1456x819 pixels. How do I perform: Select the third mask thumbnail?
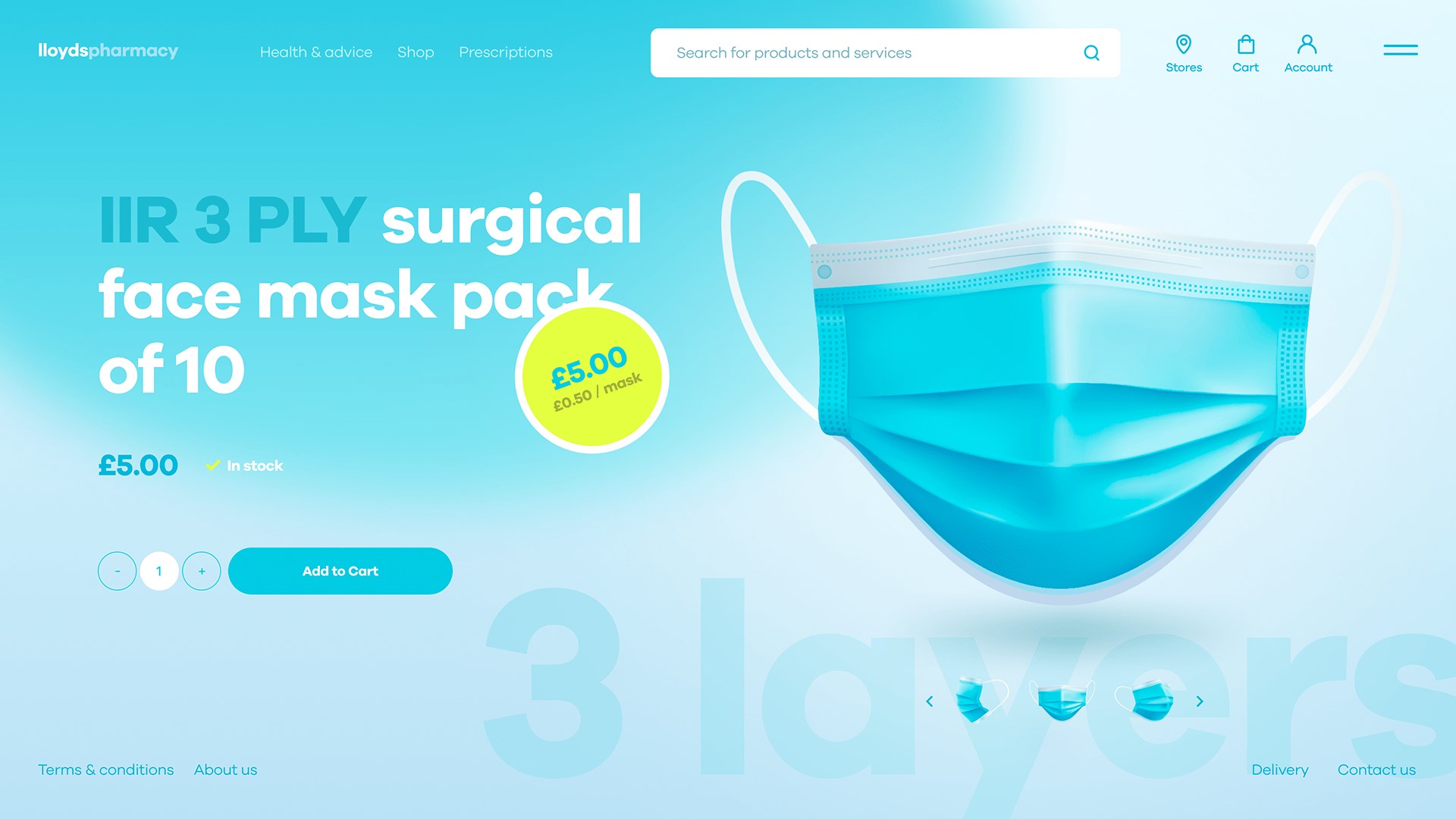coord(1150,700)
